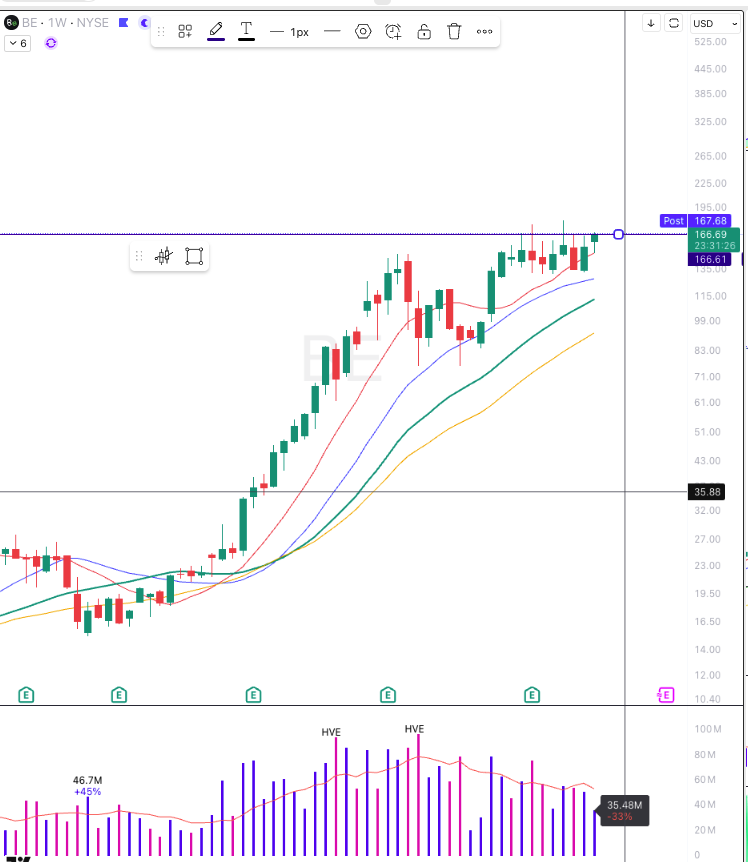Click the blue flag icon
This screenshot has height=862, width=748.
tap(124, 23)
